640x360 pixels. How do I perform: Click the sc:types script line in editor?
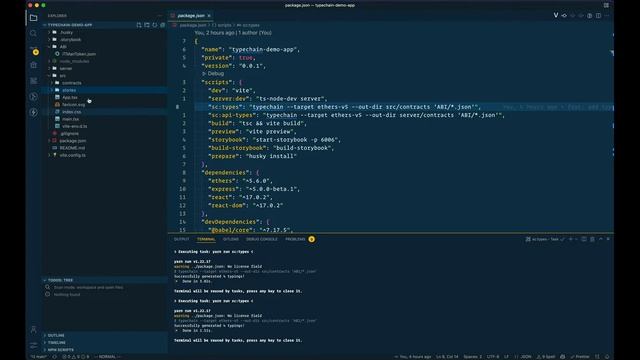344,107
